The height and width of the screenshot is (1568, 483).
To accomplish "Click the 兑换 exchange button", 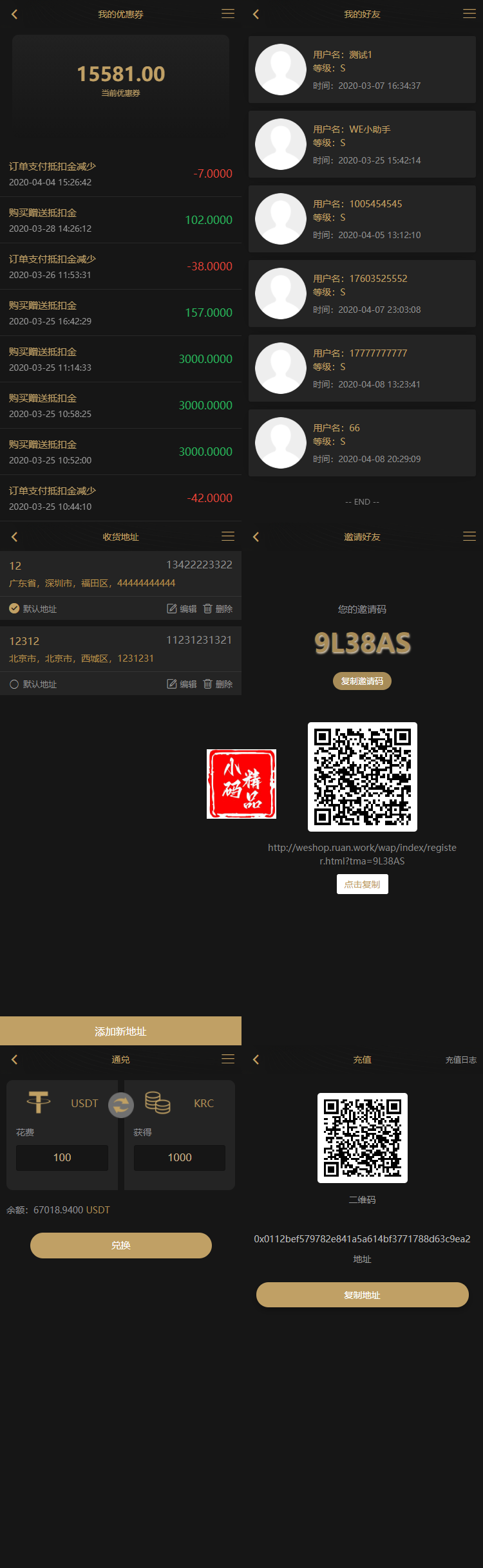I will click(121, 1246).
